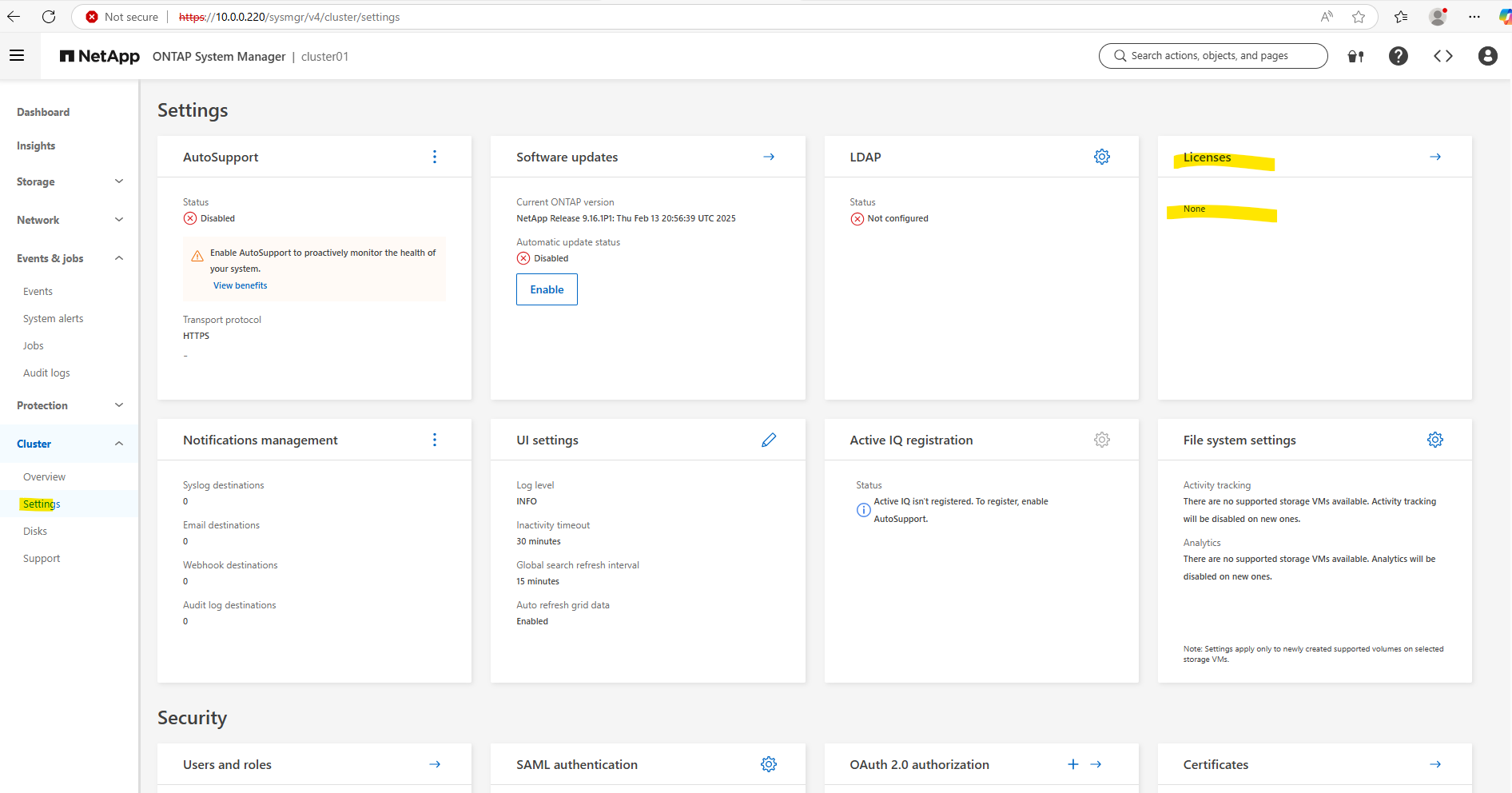Open the hamburger navigation menu
This screenshot has width=1512, height=793.
click(17, 56)
